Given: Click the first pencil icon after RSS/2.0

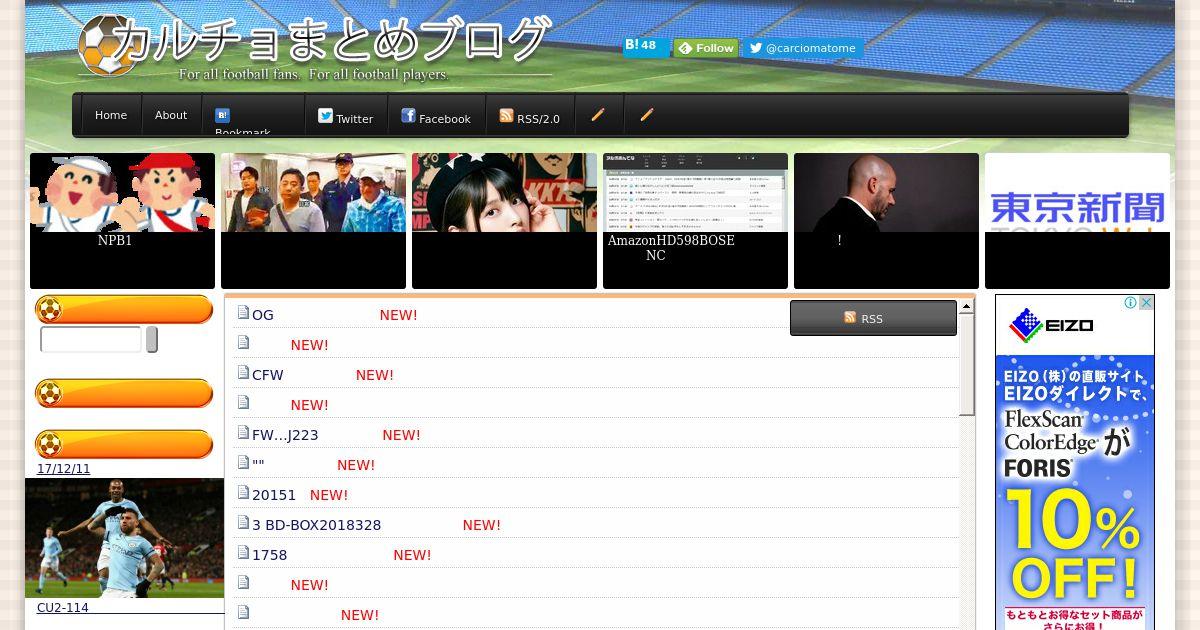Looking at the screenshot, I should (598, 115).
